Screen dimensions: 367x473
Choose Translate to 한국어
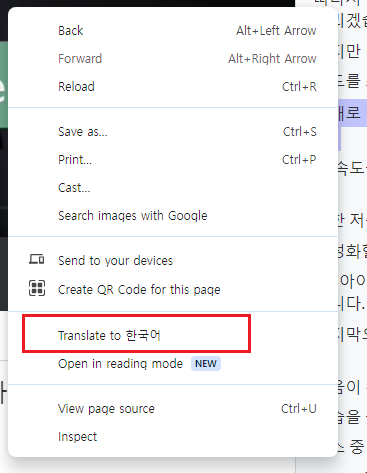[x=173, y=335]
